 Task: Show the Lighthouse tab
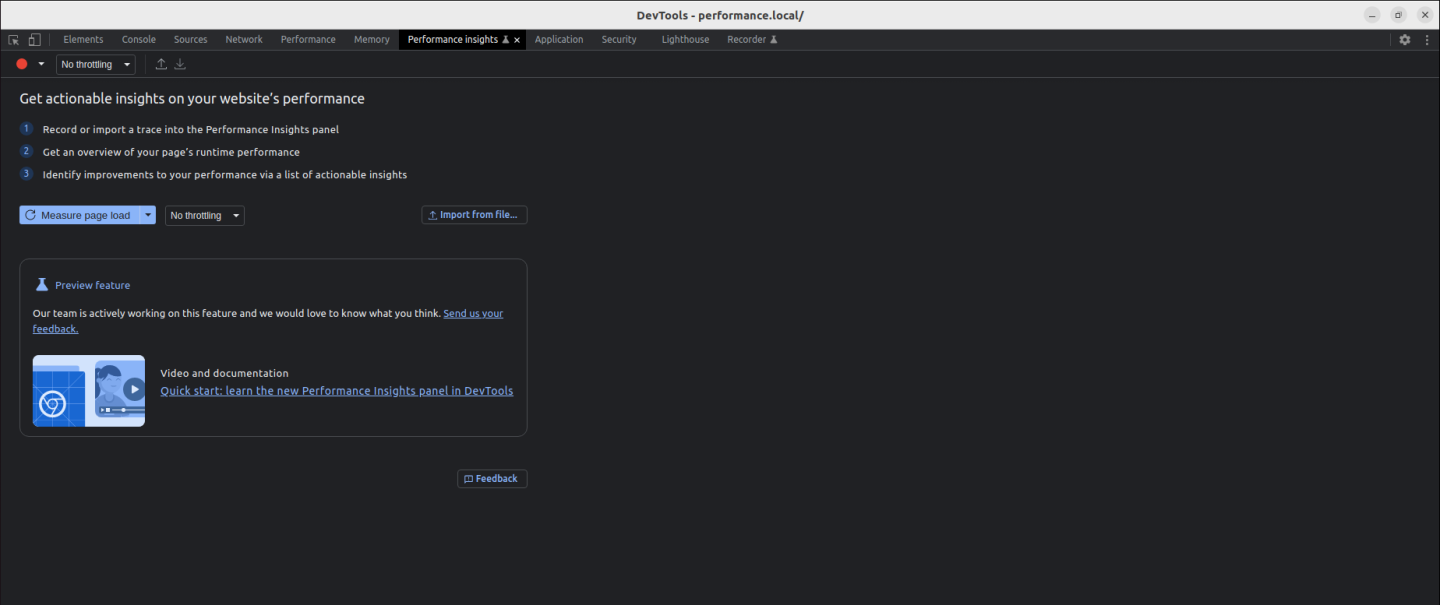coord(685,40)
